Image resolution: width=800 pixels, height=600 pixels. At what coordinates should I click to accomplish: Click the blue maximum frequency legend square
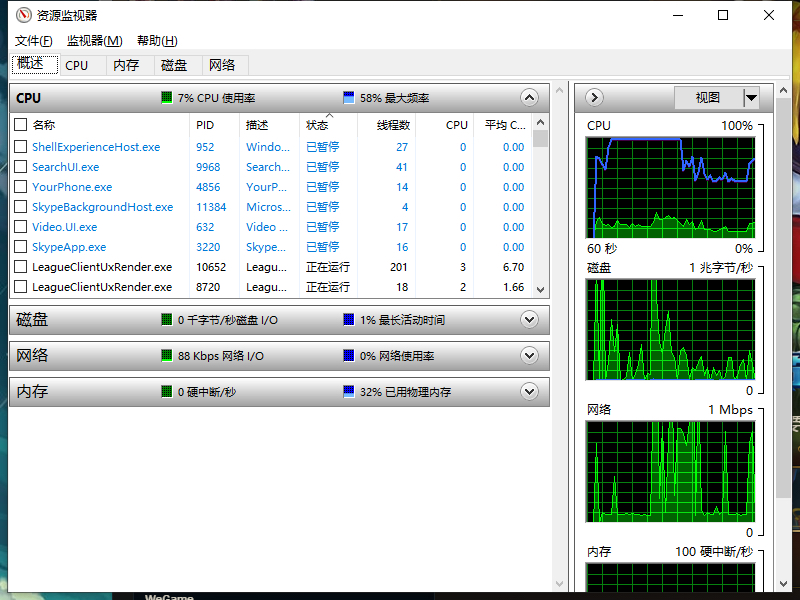349,97
